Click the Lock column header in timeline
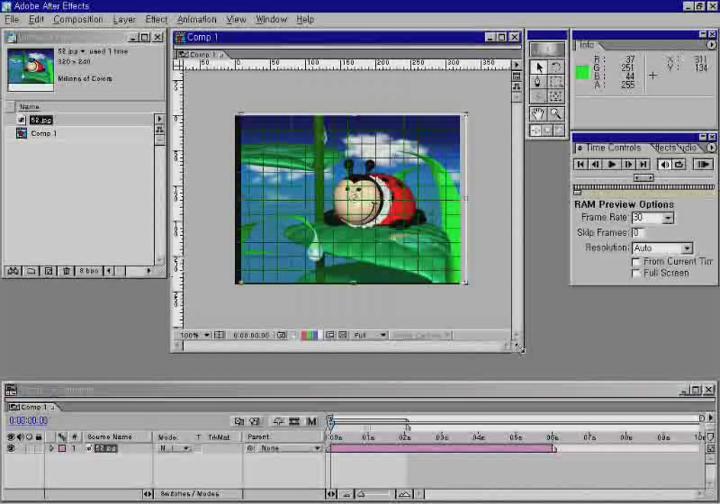Viewport: 720px width, 504px height. (x=39, y=437)
